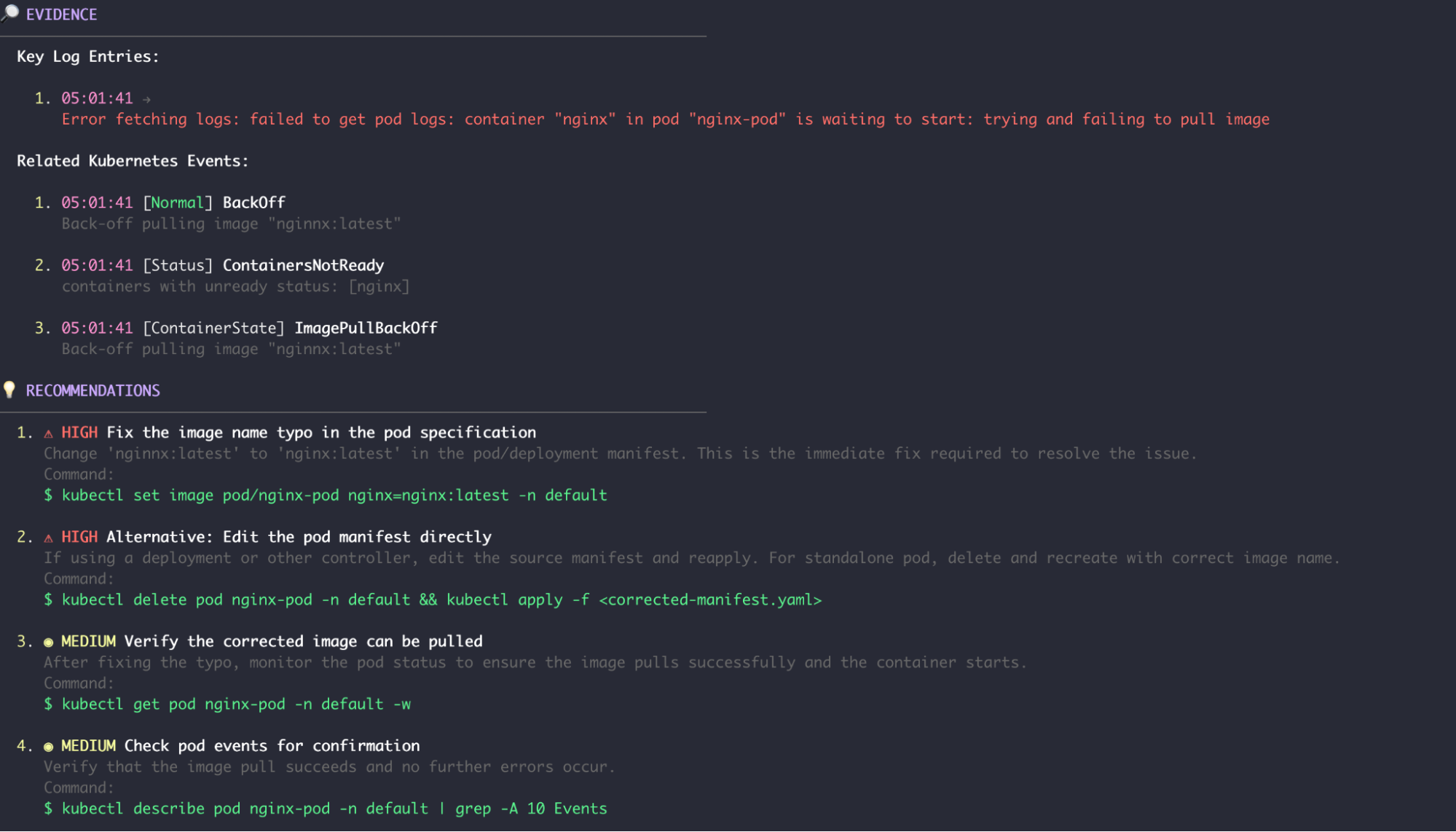Viewport: 1456px width, 832px height.
Task: Click the EVIDENCE section heading
Action: [x=61, y=15]
